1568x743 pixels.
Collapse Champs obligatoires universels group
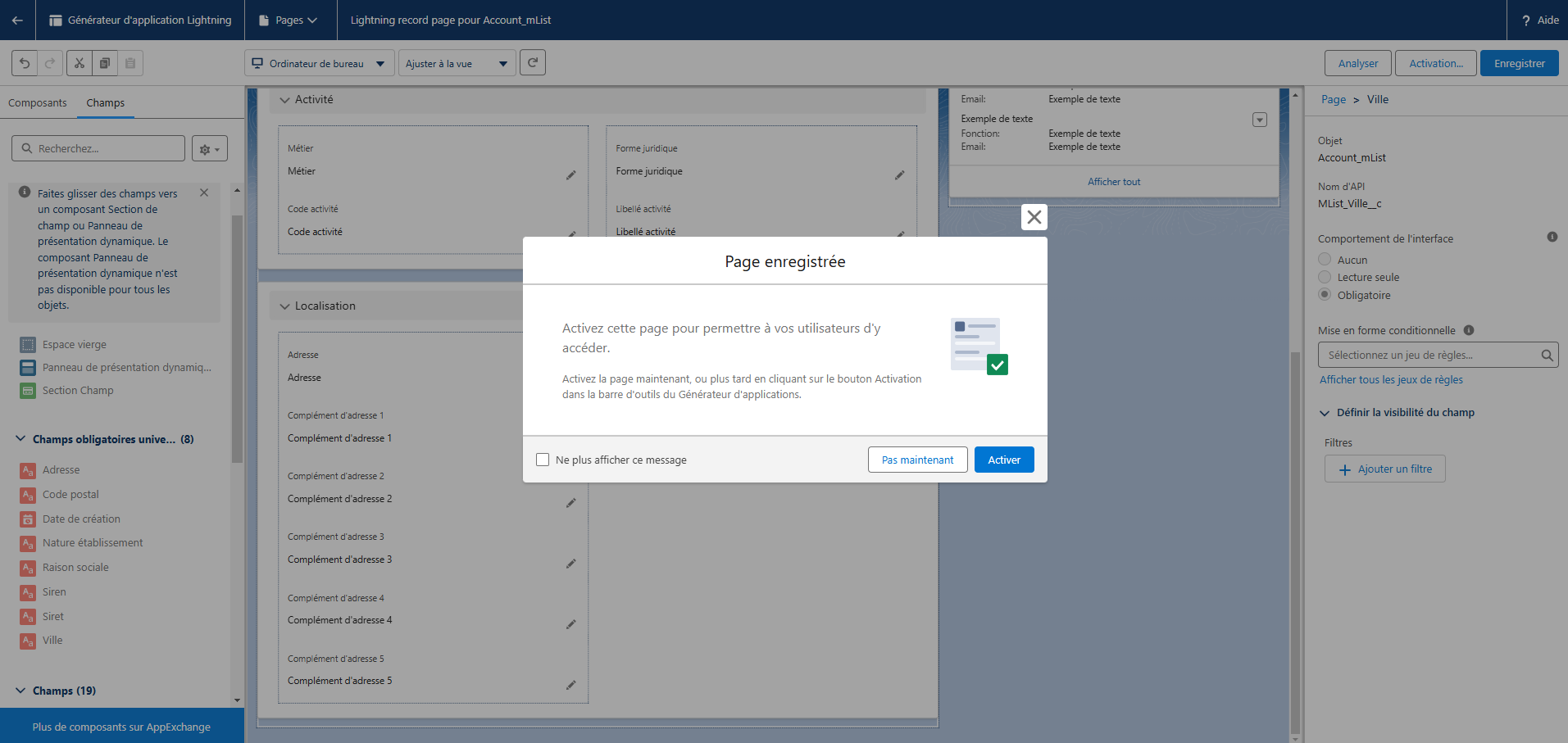tap(20, 439)
